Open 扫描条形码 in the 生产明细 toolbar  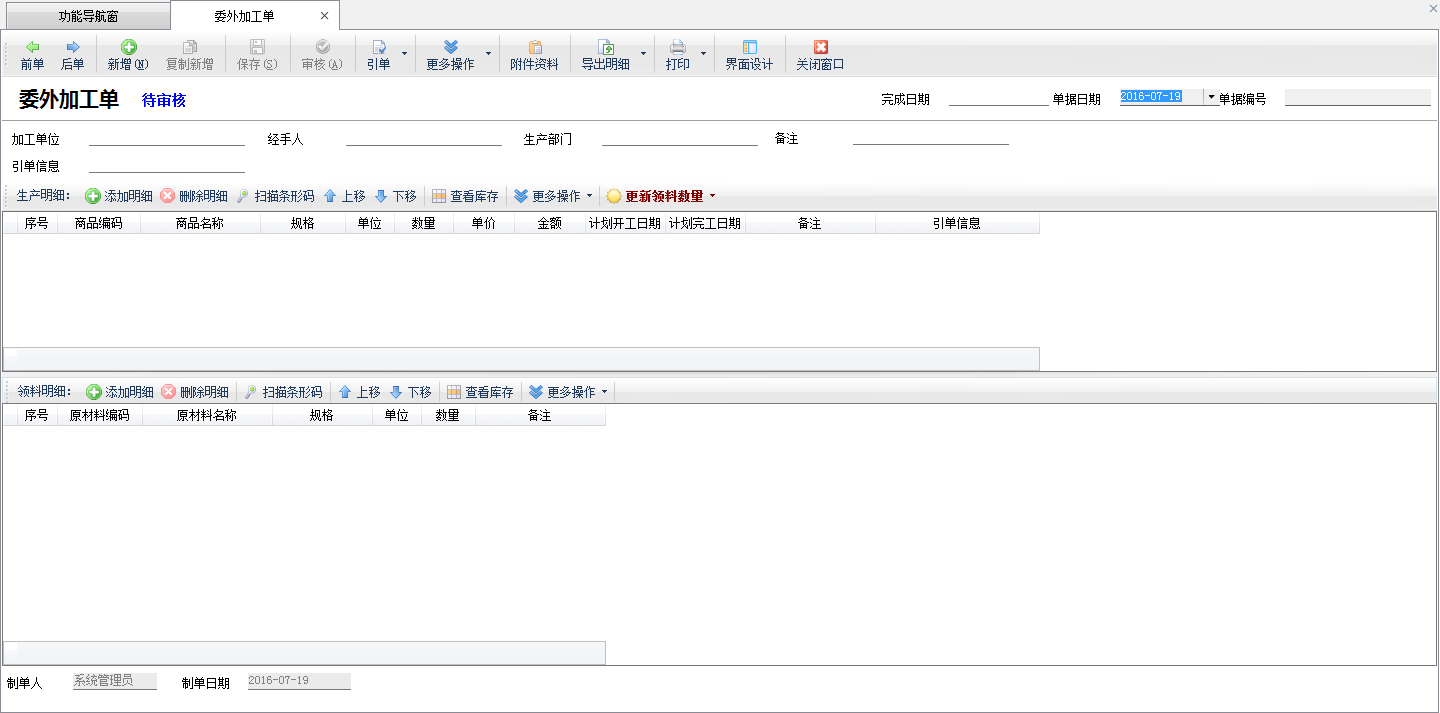(x=275, y=196)
